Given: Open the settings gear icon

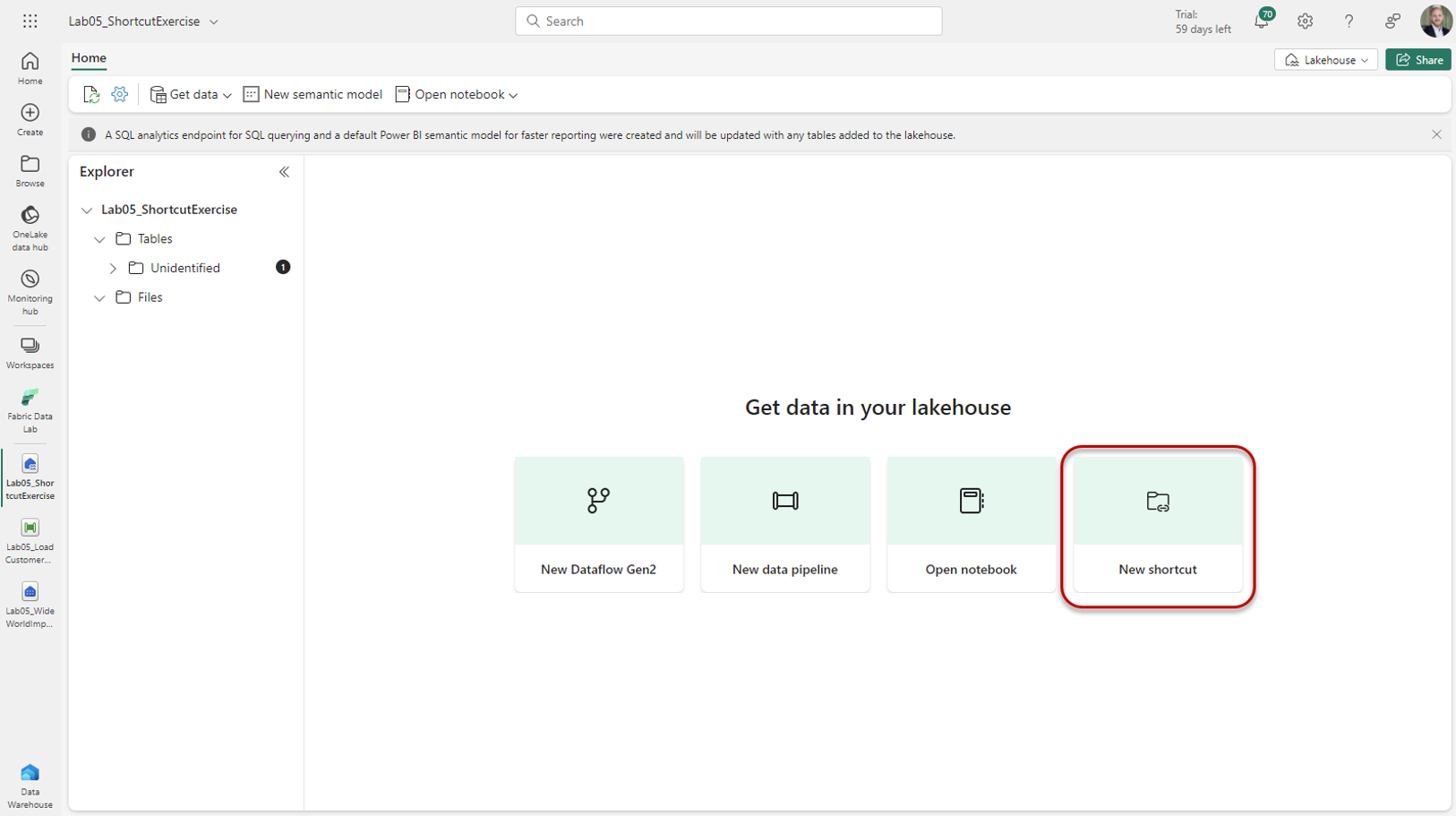Looking at the screenshot, I should click(x=1305, y=21).
